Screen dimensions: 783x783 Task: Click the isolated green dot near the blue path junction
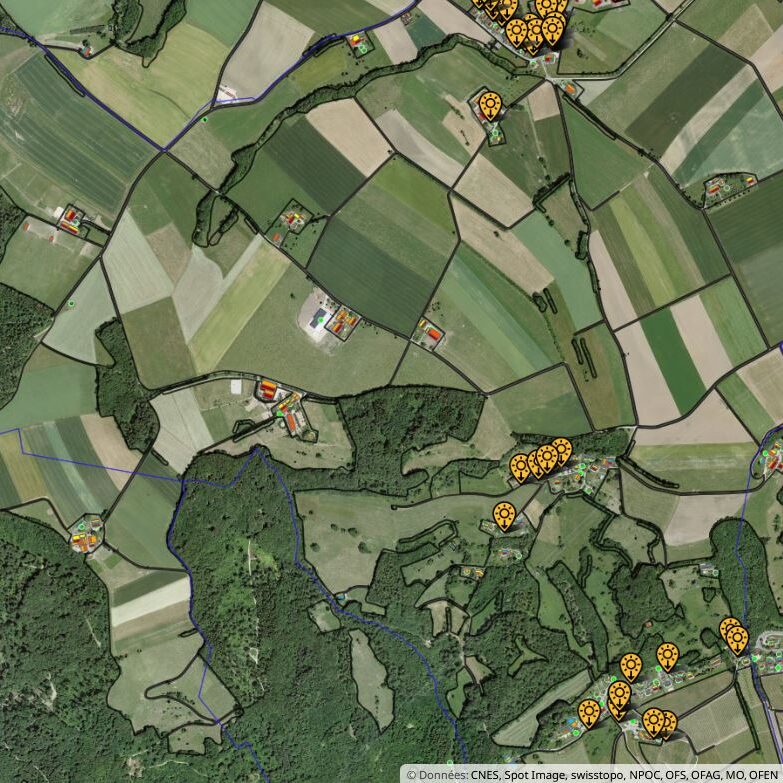204,119
